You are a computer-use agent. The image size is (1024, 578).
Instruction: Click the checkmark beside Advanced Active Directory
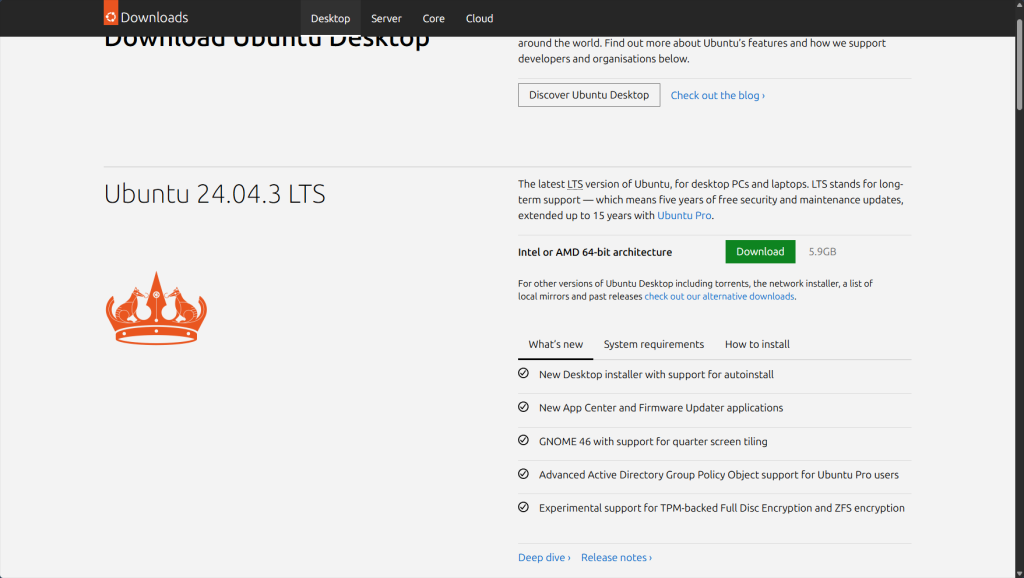pyautogui.click(x=523, y=474)
